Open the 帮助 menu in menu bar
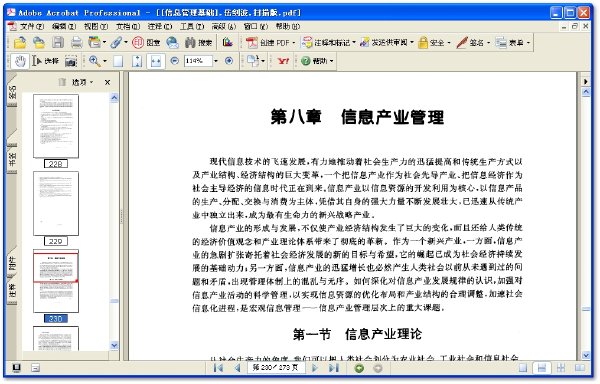The height and width of the screenshot is (384, 600). tap(287, 26)
